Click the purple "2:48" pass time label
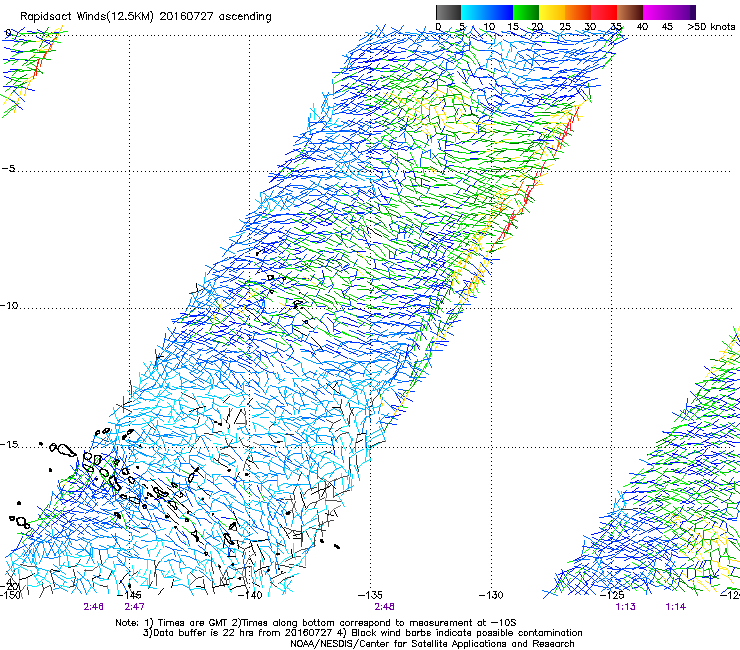The height and width of the screenshot is (650, 740). 384,607
